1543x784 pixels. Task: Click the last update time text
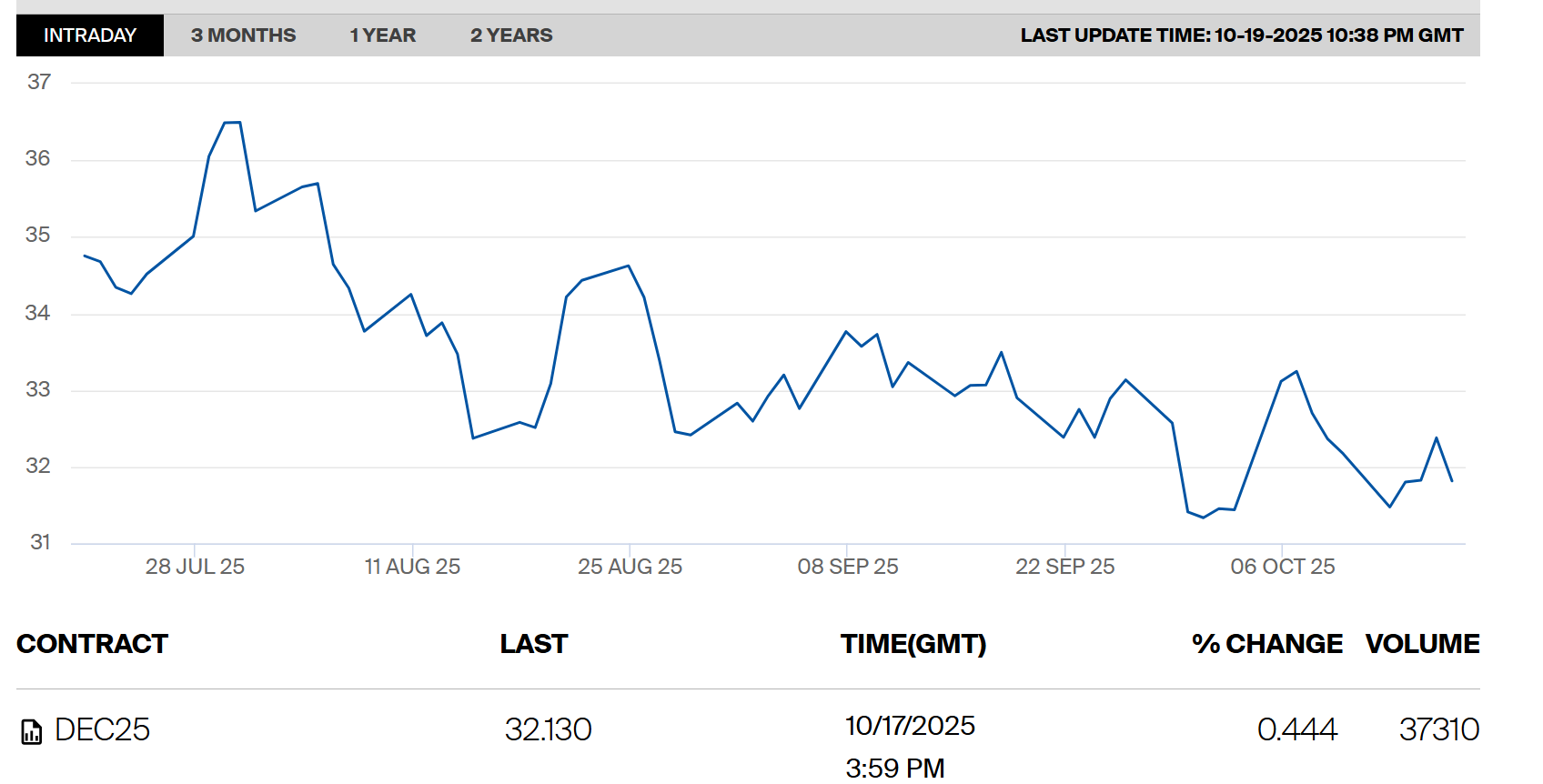coord(1241,35)
